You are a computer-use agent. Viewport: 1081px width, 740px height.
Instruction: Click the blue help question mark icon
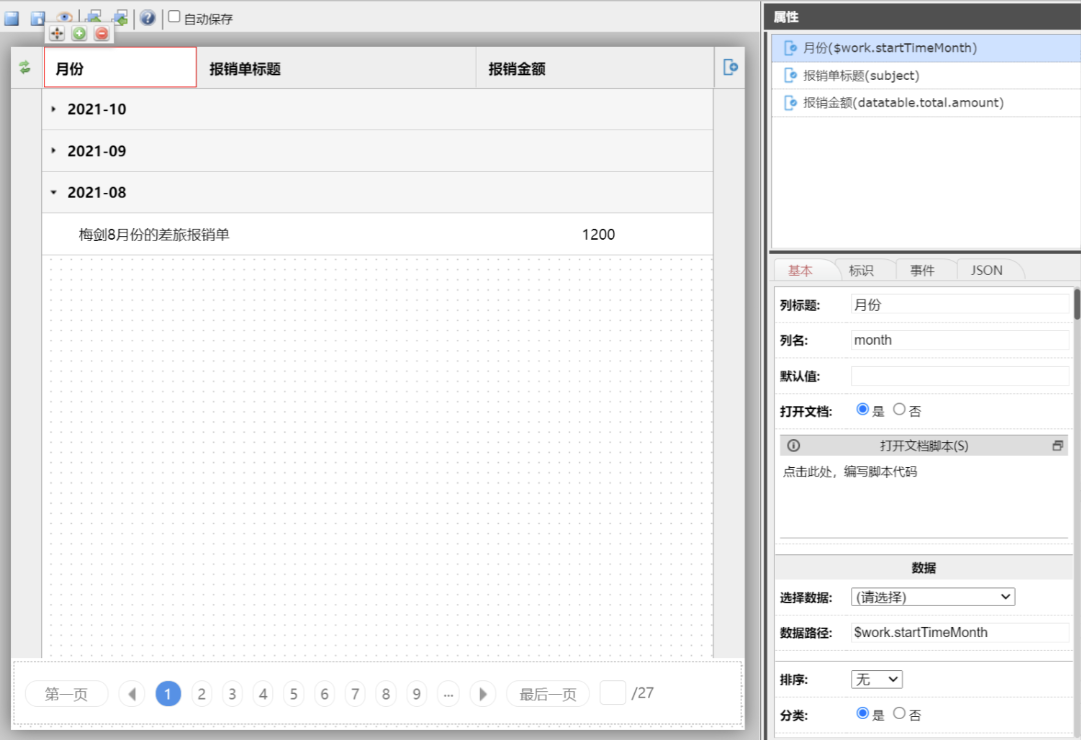(147, 18)
